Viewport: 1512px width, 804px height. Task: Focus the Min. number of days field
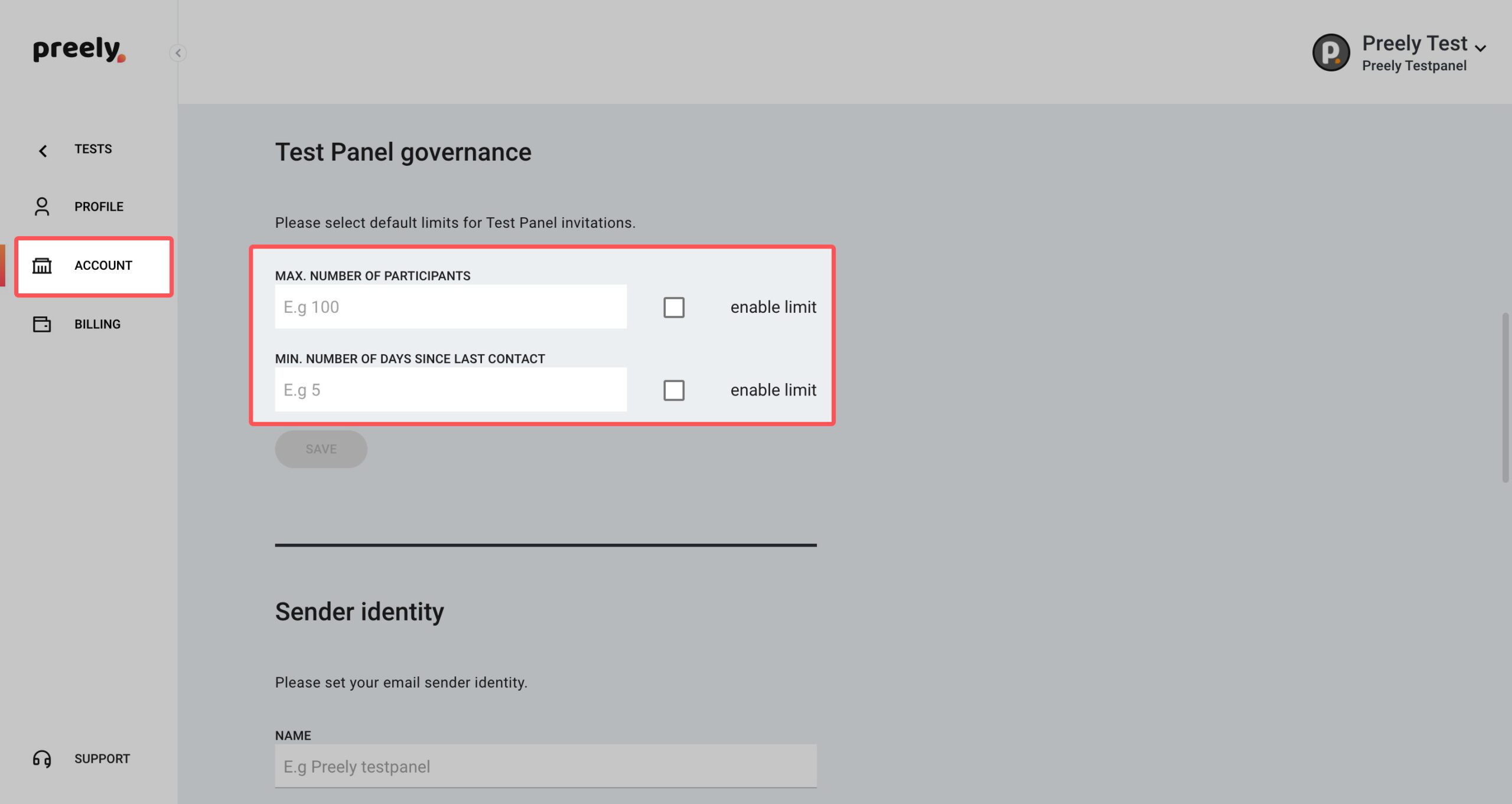coord(451,390)
